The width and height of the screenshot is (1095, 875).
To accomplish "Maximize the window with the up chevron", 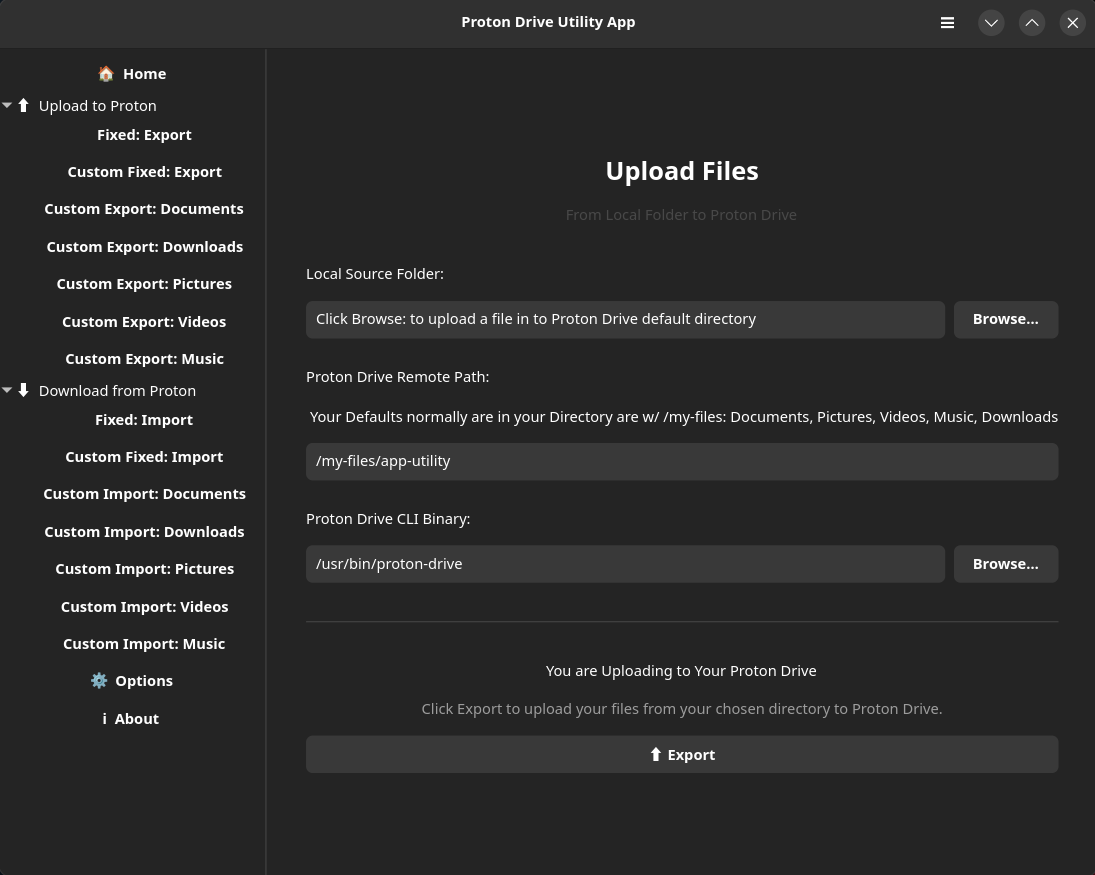I will point(1031,23).
